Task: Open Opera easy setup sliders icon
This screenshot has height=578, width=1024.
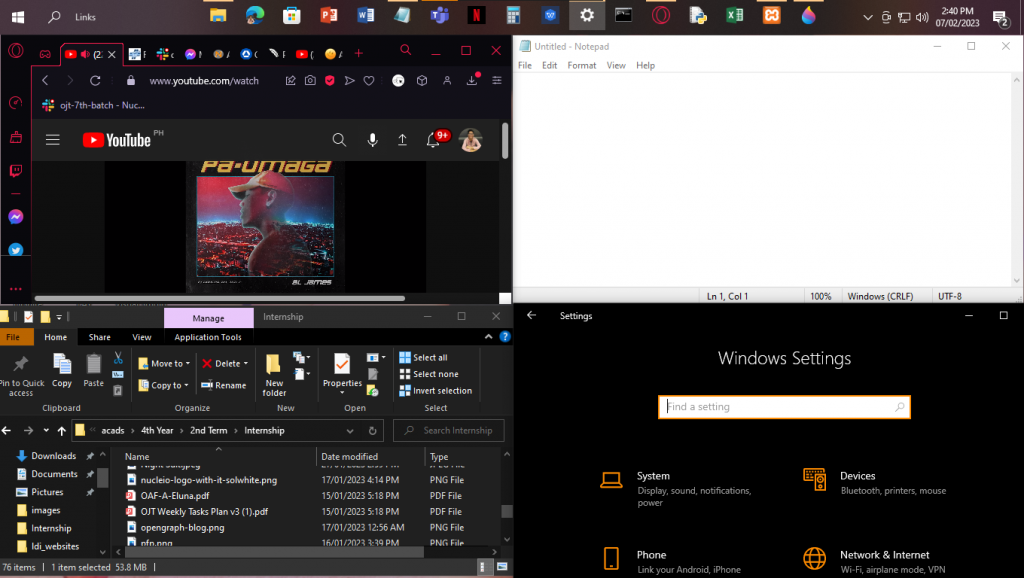Action: (496, 80)
